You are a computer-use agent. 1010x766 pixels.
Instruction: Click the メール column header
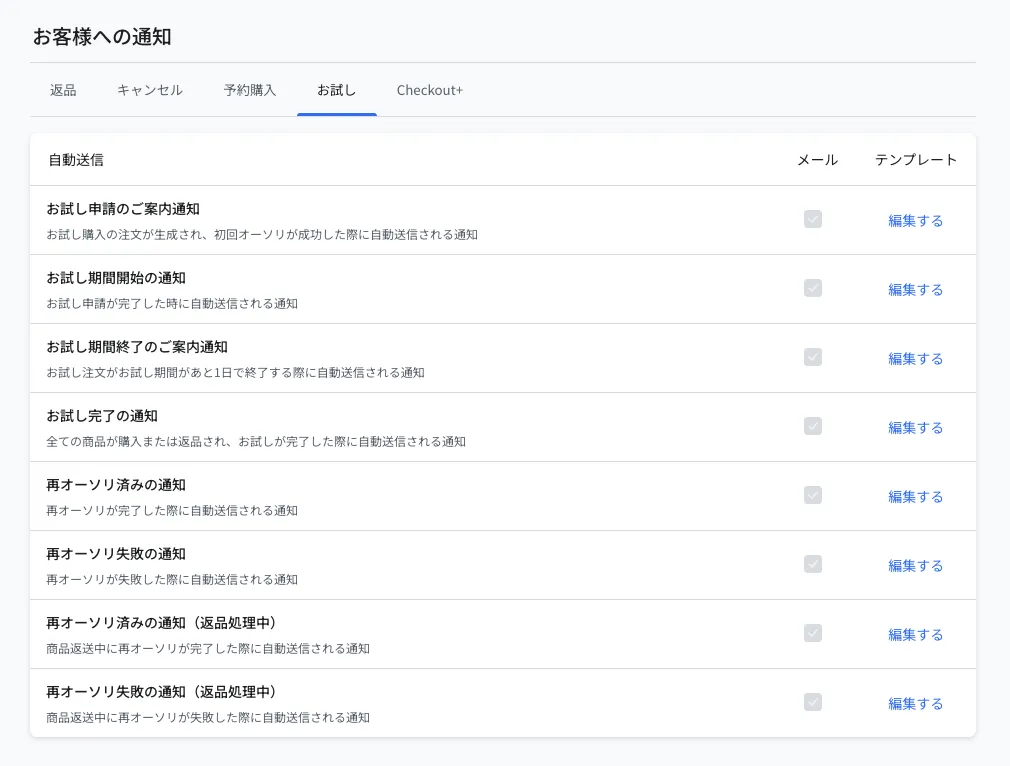click(x=817, y=160)
